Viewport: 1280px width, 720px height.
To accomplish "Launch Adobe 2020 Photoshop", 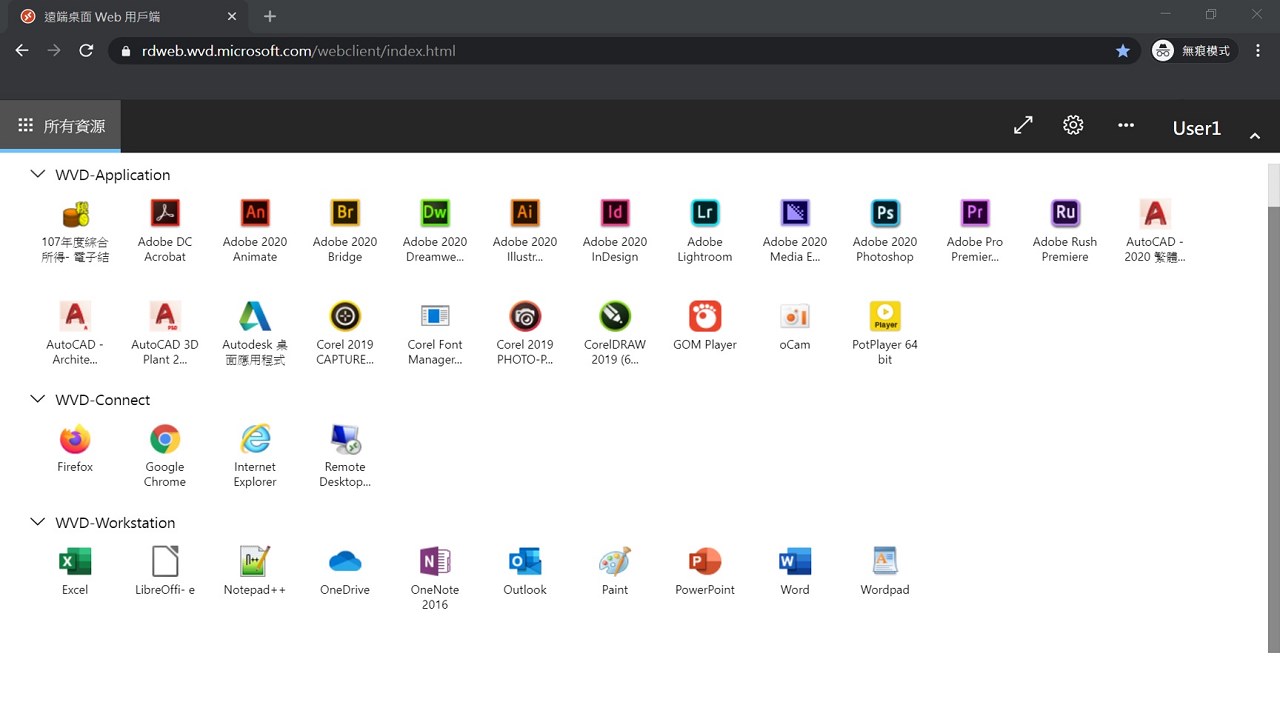I will [885, 230].
